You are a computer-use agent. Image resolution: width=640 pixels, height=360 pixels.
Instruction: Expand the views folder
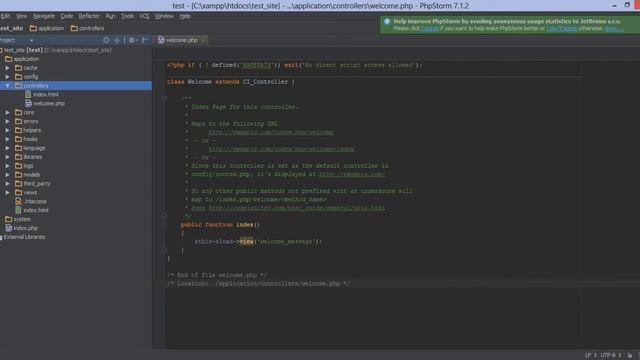tap(7, 192)
